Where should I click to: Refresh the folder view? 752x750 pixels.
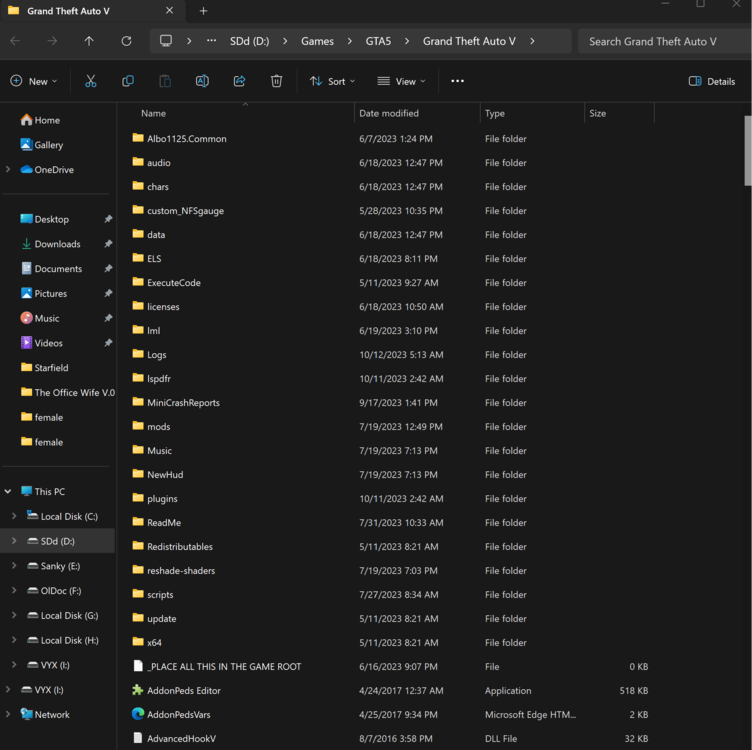click(x=127, y=41)
